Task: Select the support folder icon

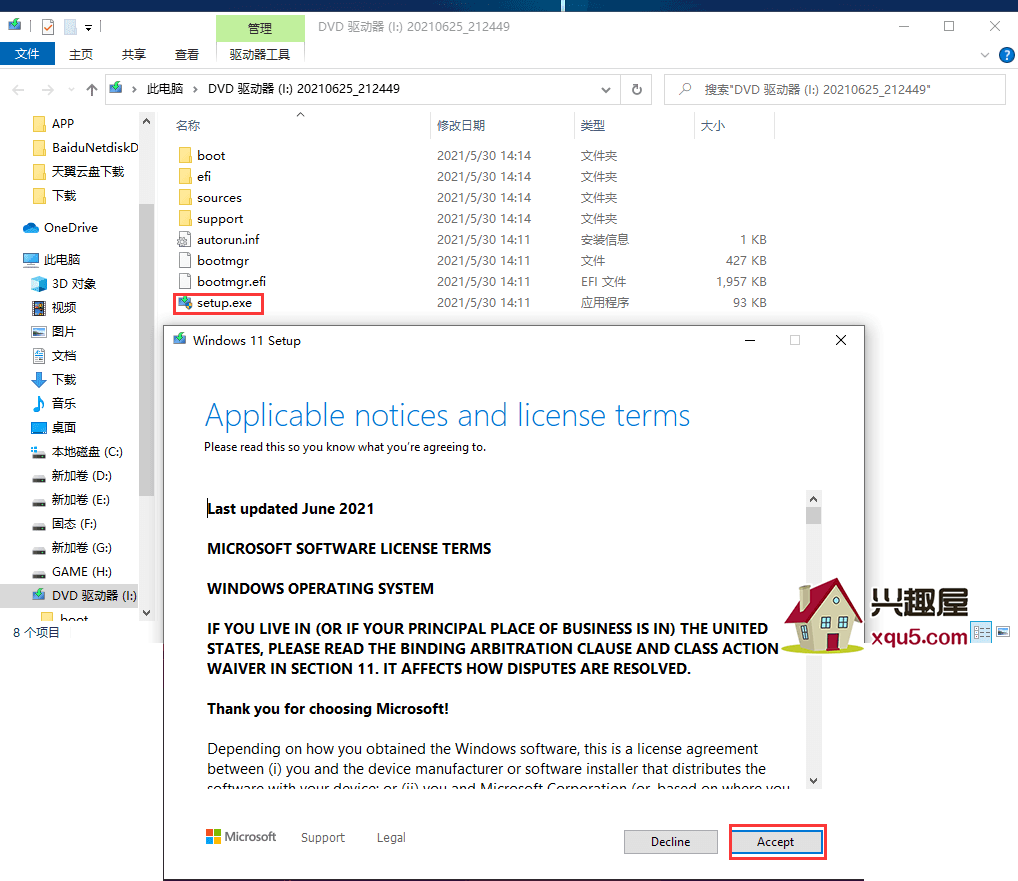Action: [x=185, y=218]
